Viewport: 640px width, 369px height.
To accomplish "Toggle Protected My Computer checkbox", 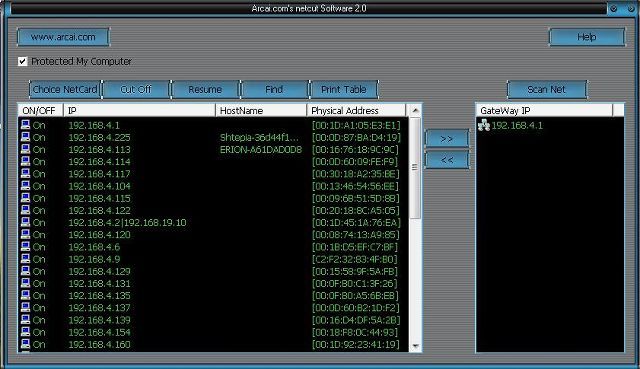I will coord(22,61).
